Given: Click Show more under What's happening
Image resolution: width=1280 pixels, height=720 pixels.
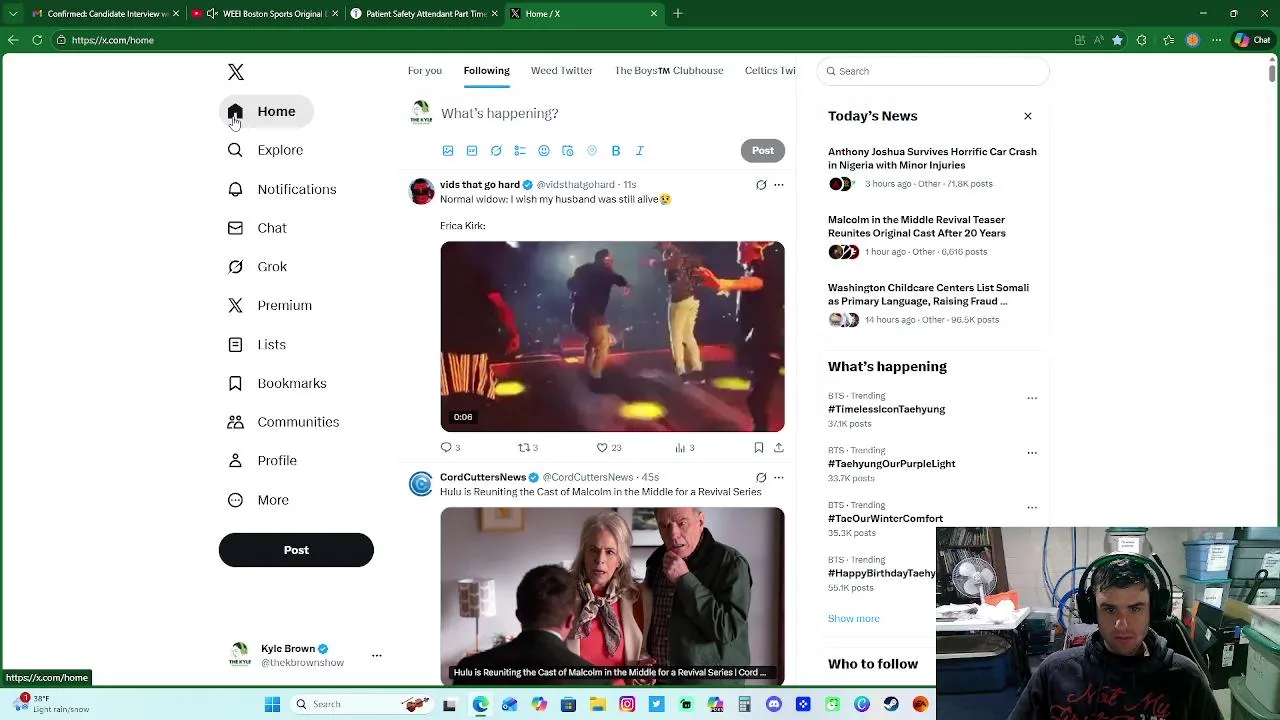Looking at the screenshot, I should (854, 619).
